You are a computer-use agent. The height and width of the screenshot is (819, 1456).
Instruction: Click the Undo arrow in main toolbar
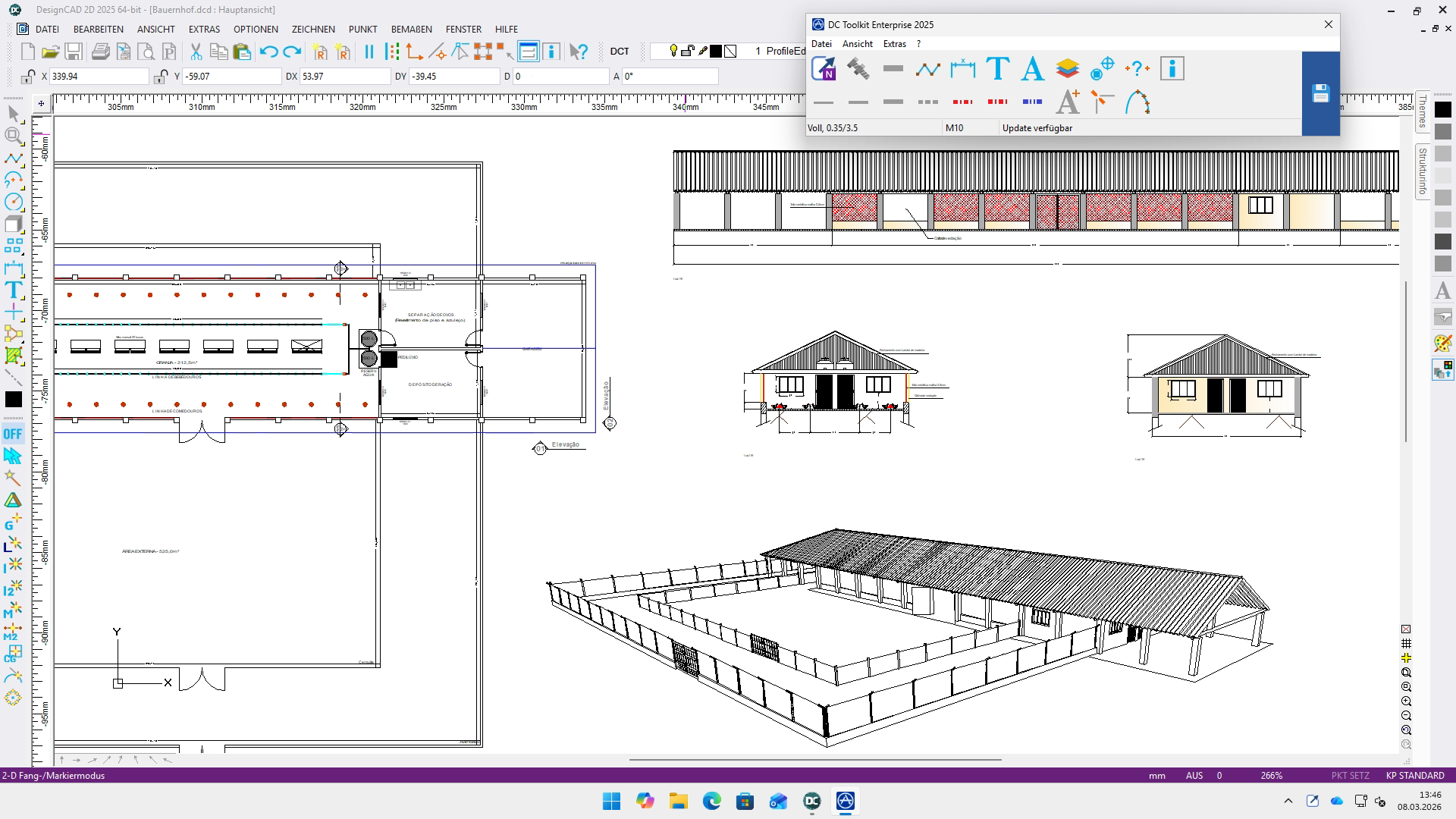268,52
